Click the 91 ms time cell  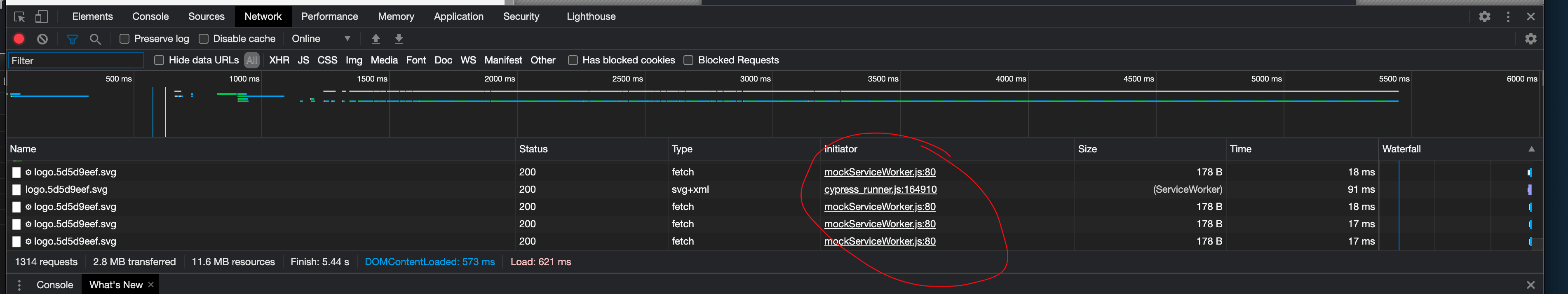(x=1361, y=189)
